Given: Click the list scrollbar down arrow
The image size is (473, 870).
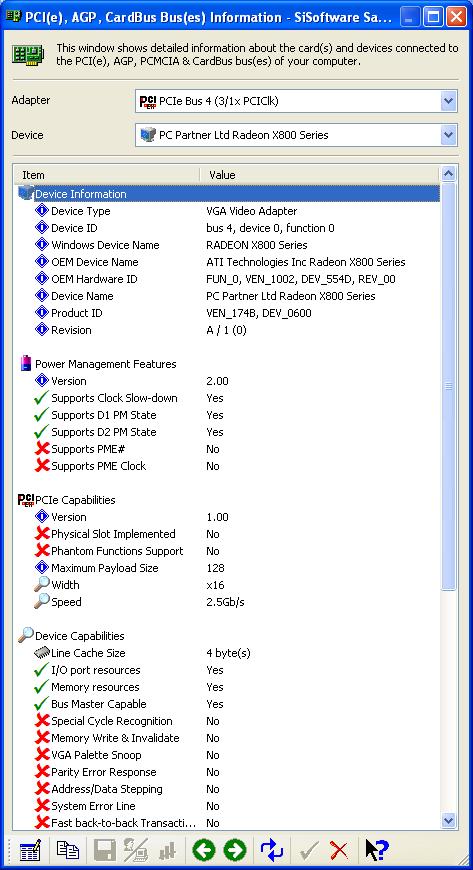Looking at the screenshot, I should click(449, 820).
